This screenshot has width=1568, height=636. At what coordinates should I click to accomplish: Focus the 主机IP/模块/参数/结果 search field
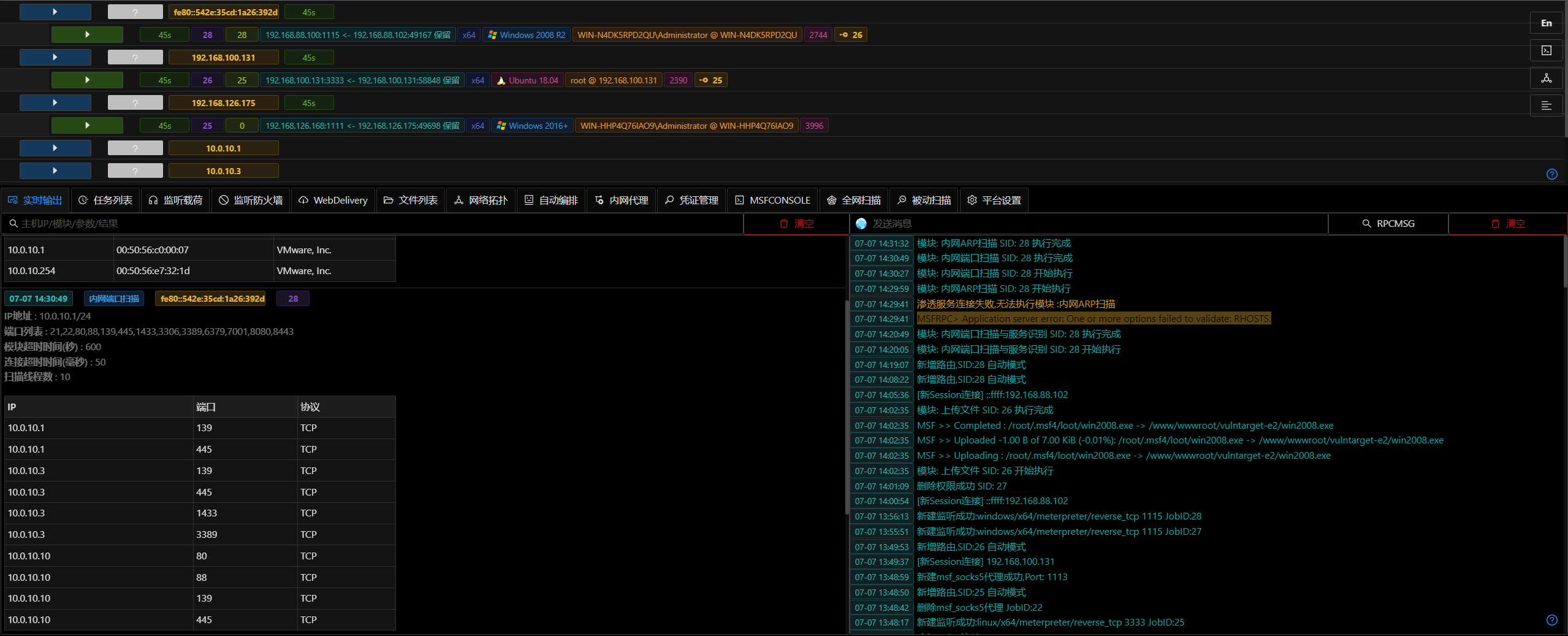point(372,224)
